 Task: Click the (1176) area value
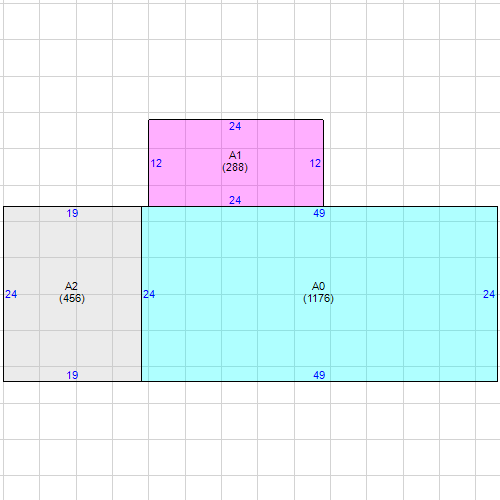(x=318, y=298)
